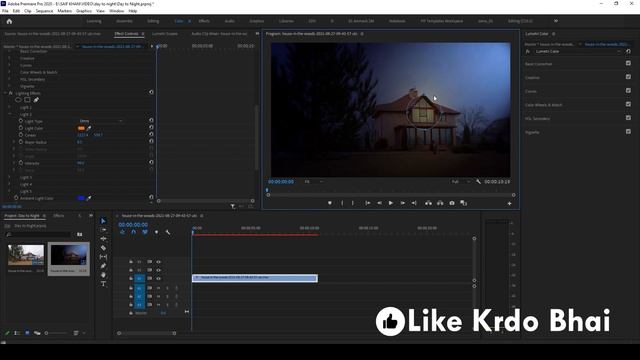Go to Out point in Program monitor

(414, 203)
